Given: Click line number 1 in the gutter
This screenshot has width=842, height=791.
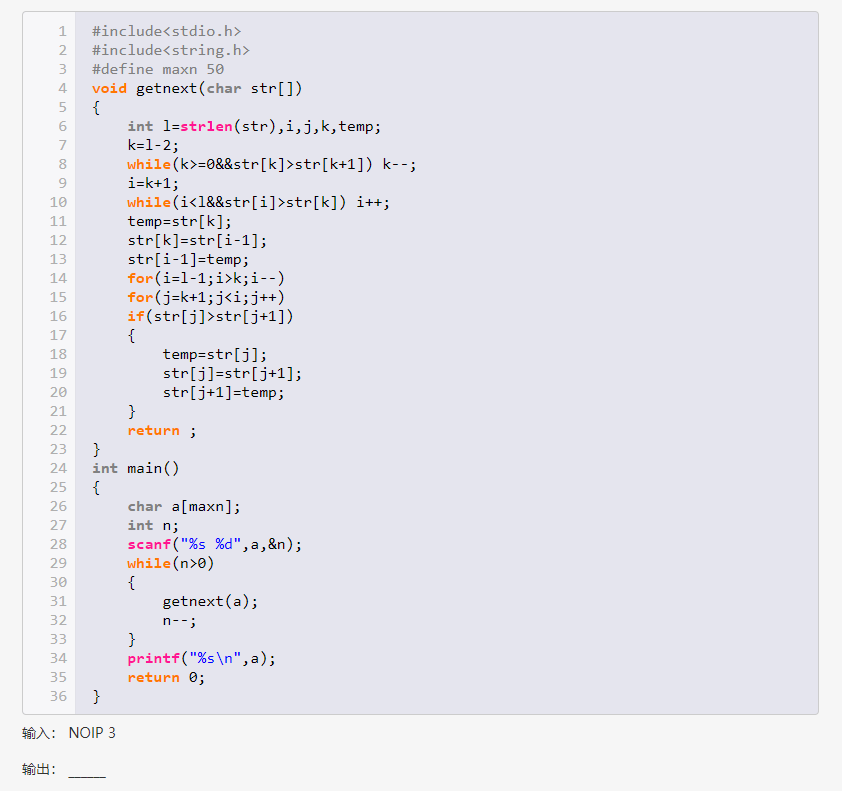Looking at the screenshot, I should [x=62, y=31].
